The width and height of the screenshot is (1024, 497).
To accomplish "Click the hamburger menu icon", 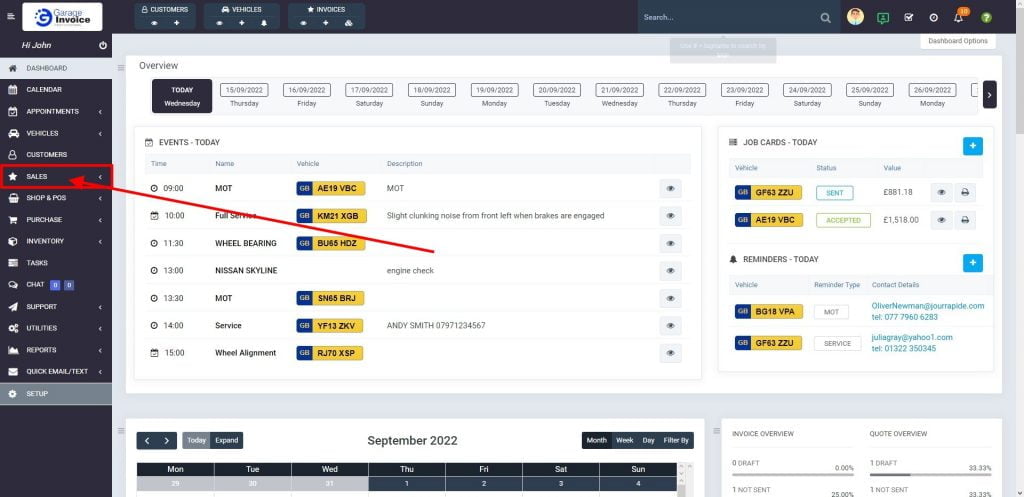I will [x=10, y=17].
